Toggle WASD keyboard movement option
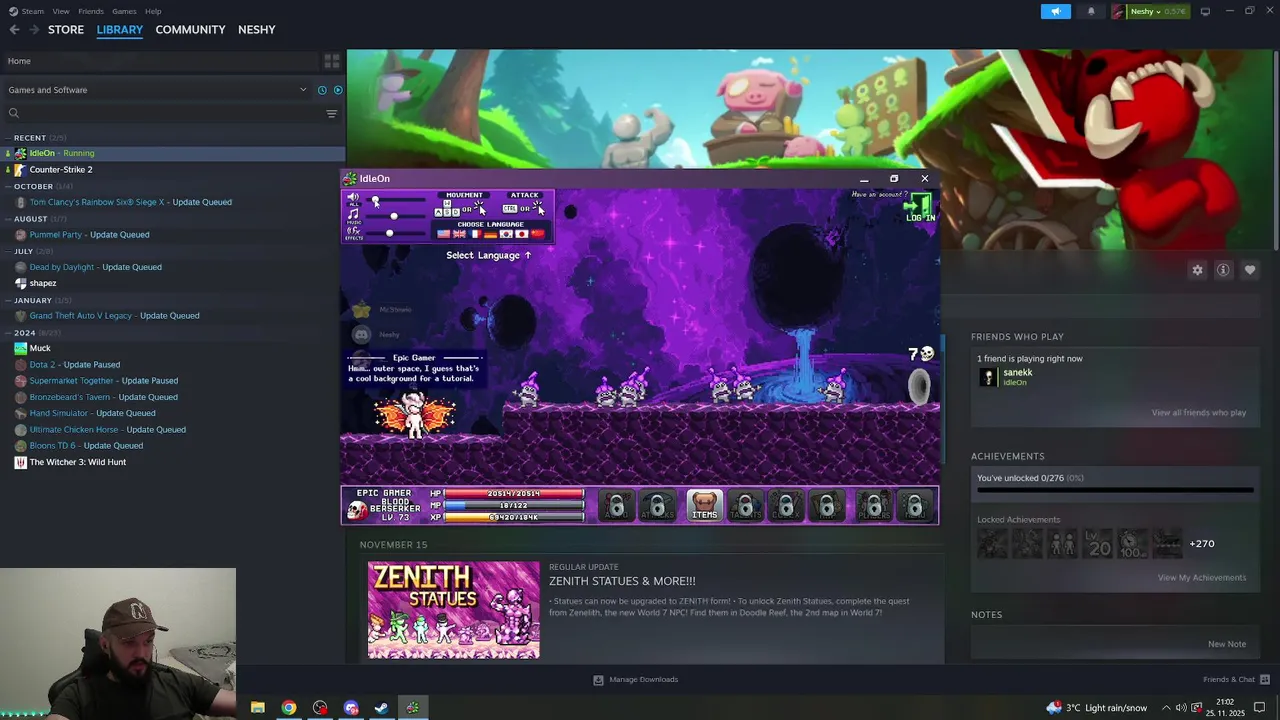This screenshot has width=1280, height=720. coord(447,209)
